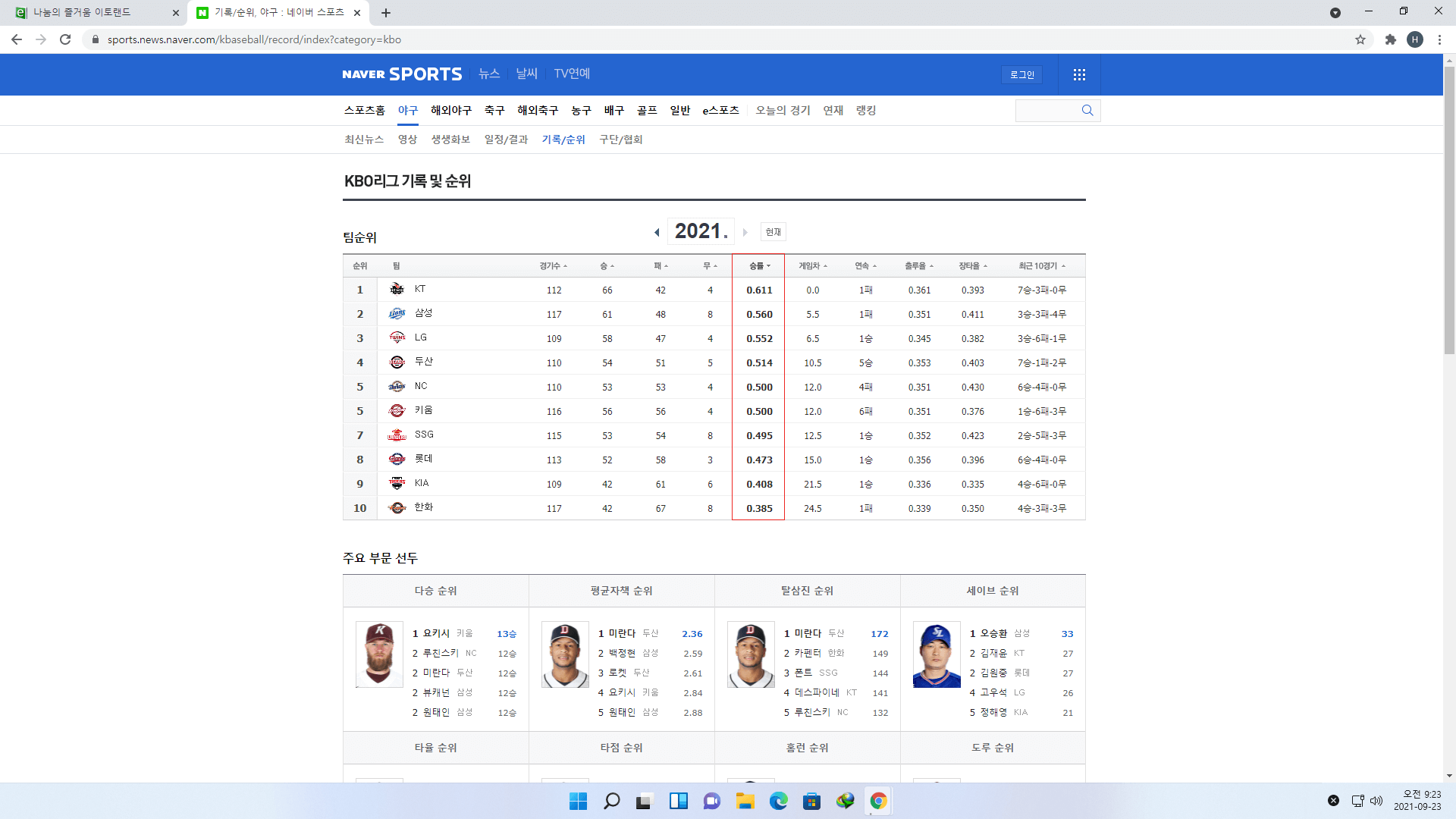The width and height of the screenshot is (1456, 819).
Task: Open the 축구 menu item
Action: tap(494, 111)
